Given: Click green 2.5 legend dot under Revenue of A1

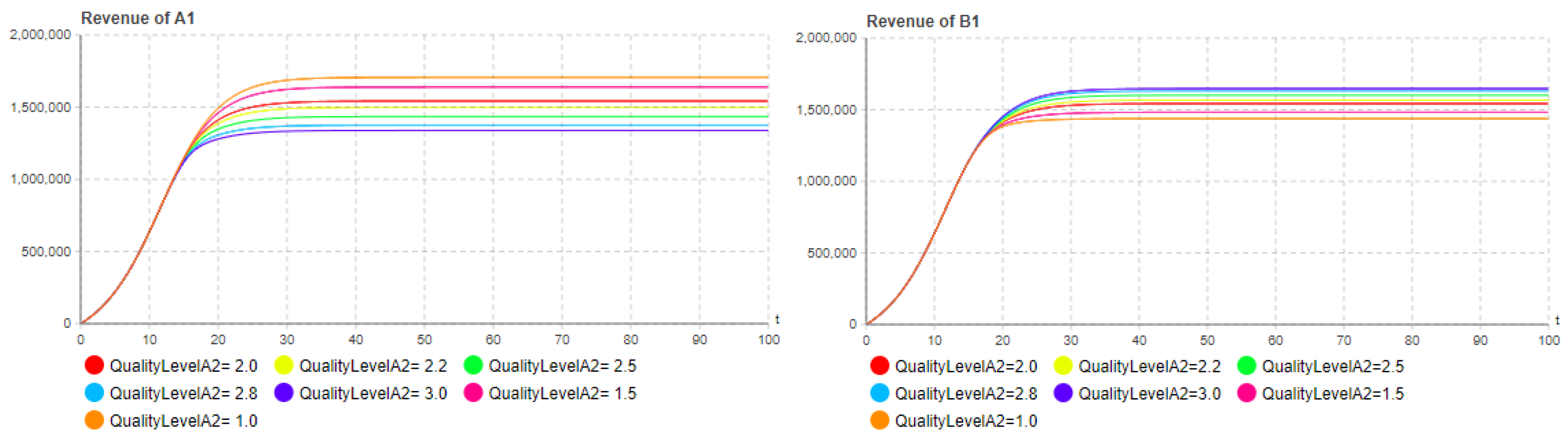Looking at the screenshot, I should click(473, 365).
